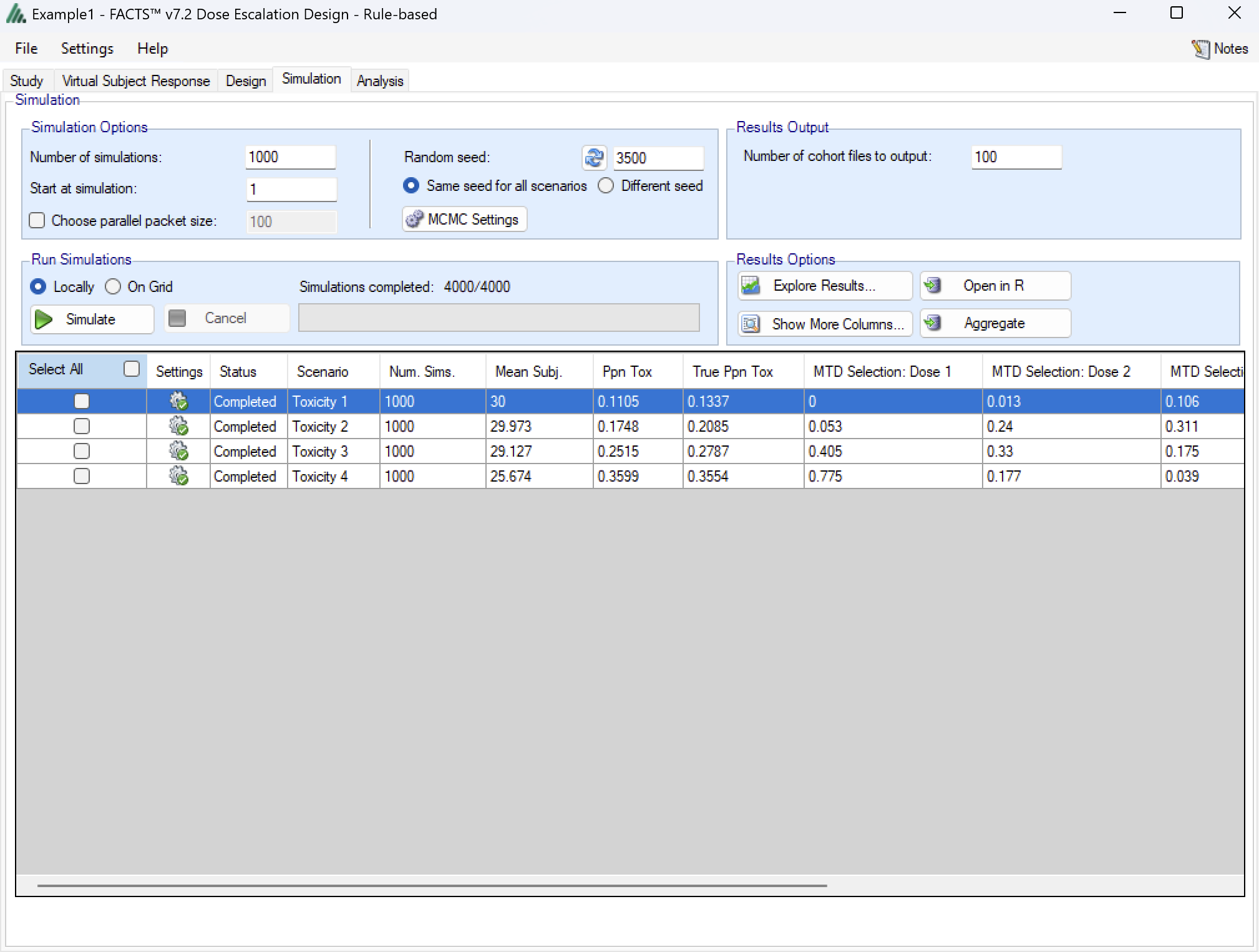Screen dimensions: 1259x952
Task: Check the Select All checkbox
Action: pos(131,369)
